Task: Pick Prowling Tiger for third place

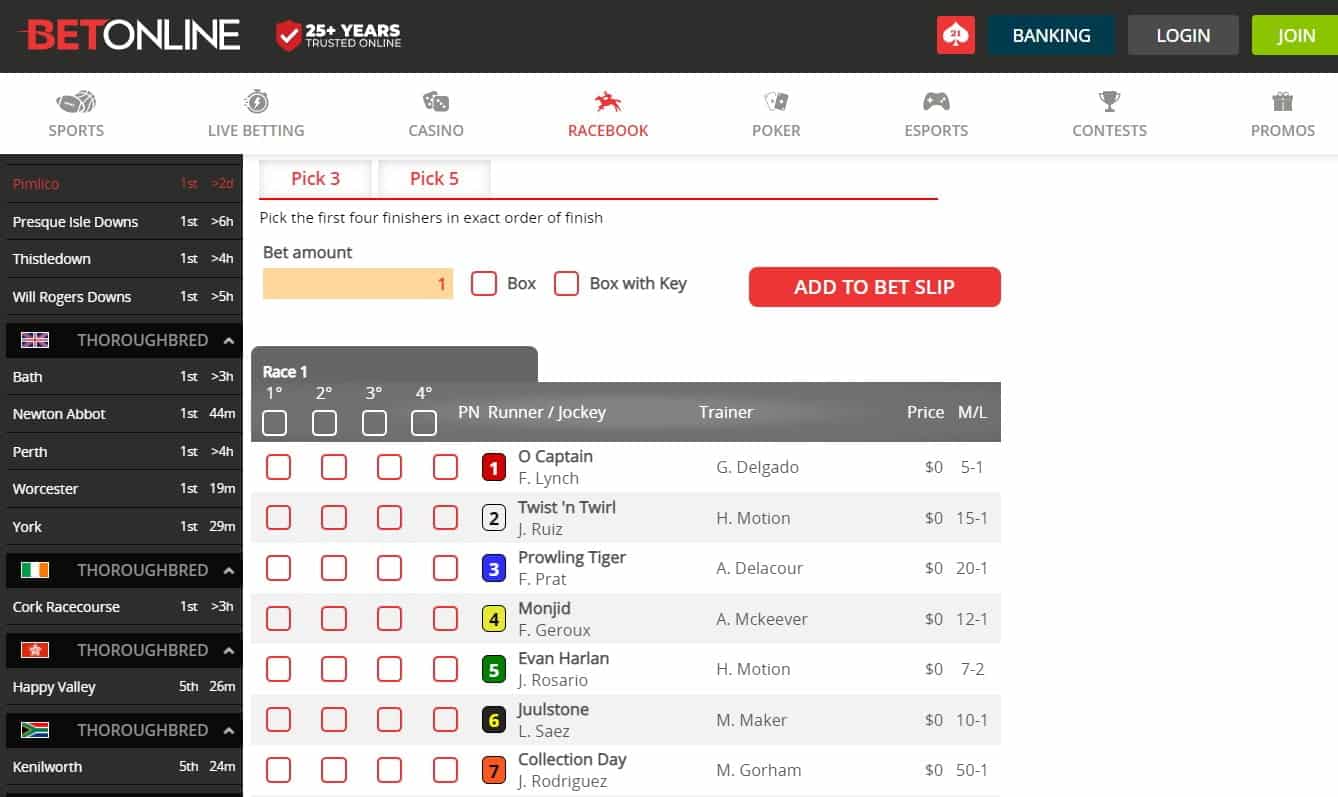Action: click(390, 568)
